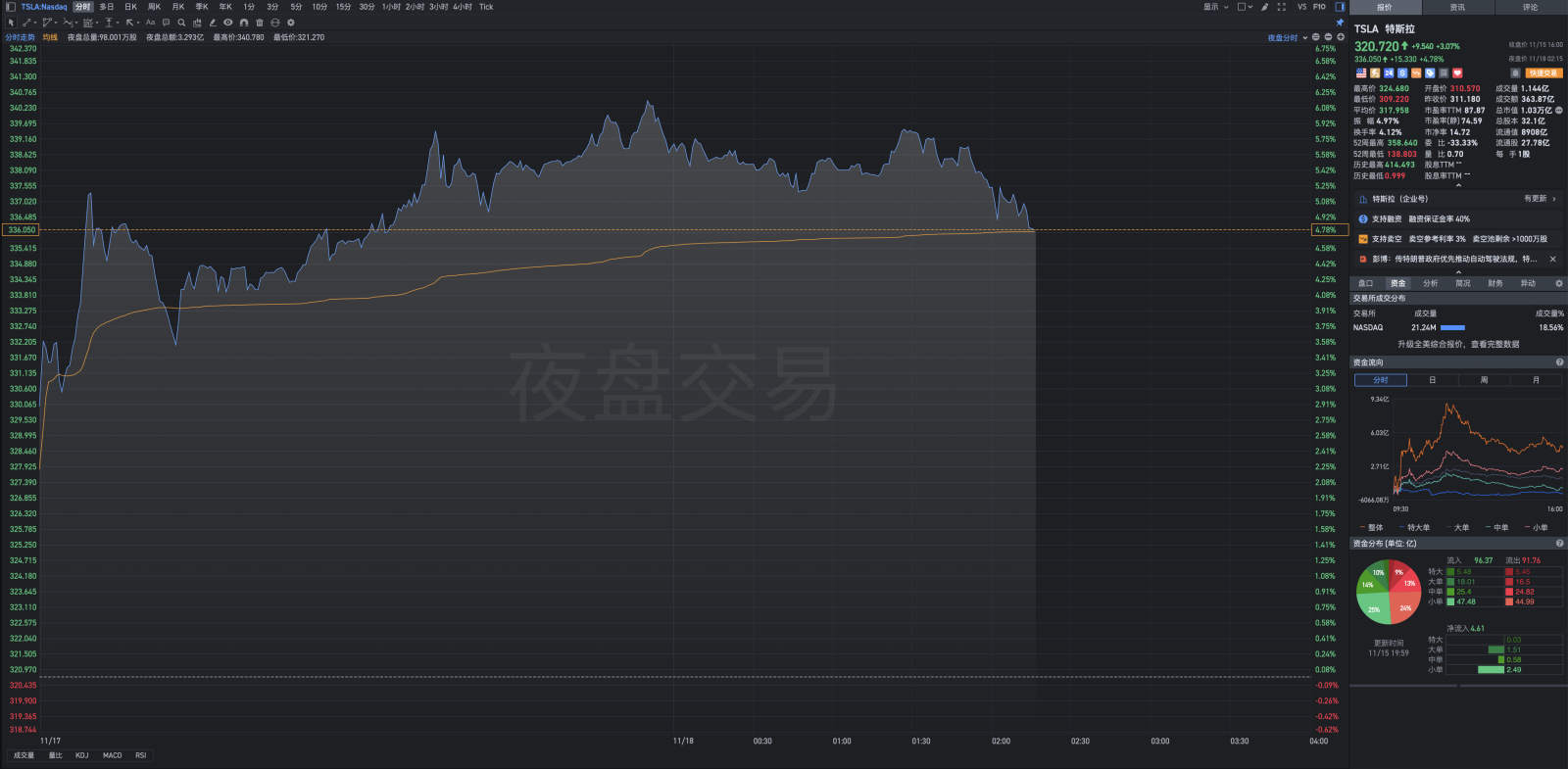Zoom in chart with plus icon
The width and height of the screenshot is (1568, 769).
pos(1341,37)
